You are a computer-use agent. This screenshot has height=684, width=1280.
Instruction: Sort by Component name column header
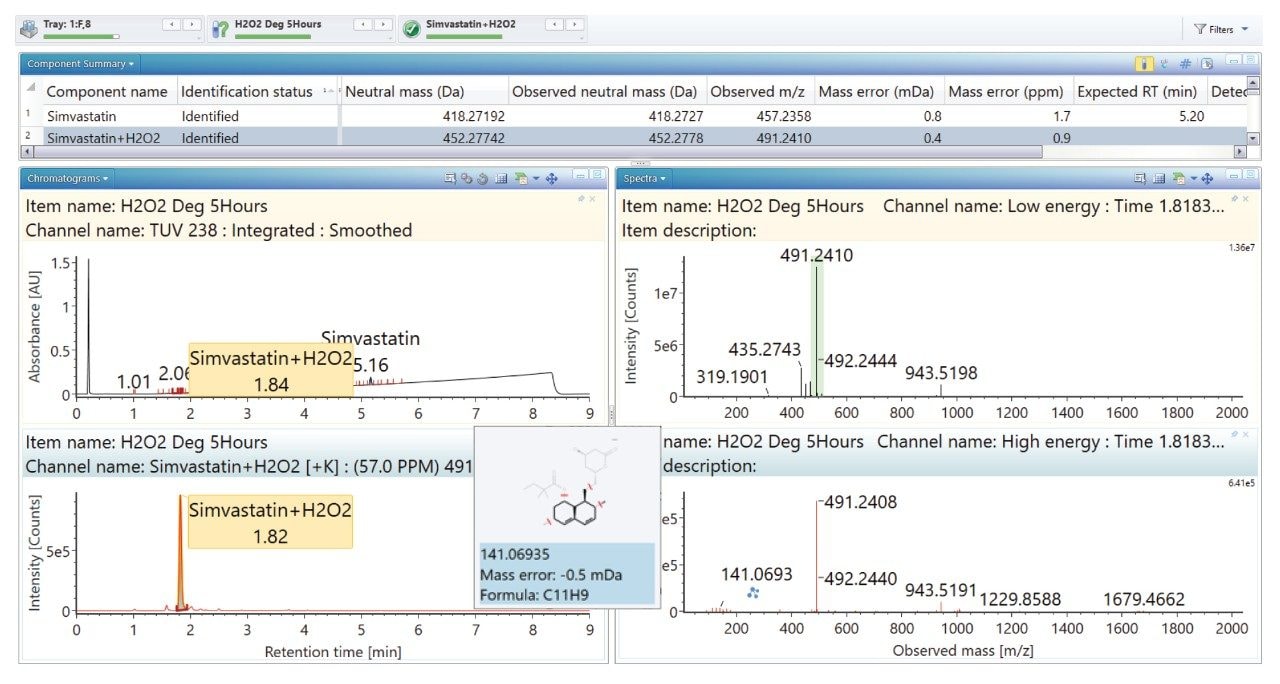[x=107, y=92]
